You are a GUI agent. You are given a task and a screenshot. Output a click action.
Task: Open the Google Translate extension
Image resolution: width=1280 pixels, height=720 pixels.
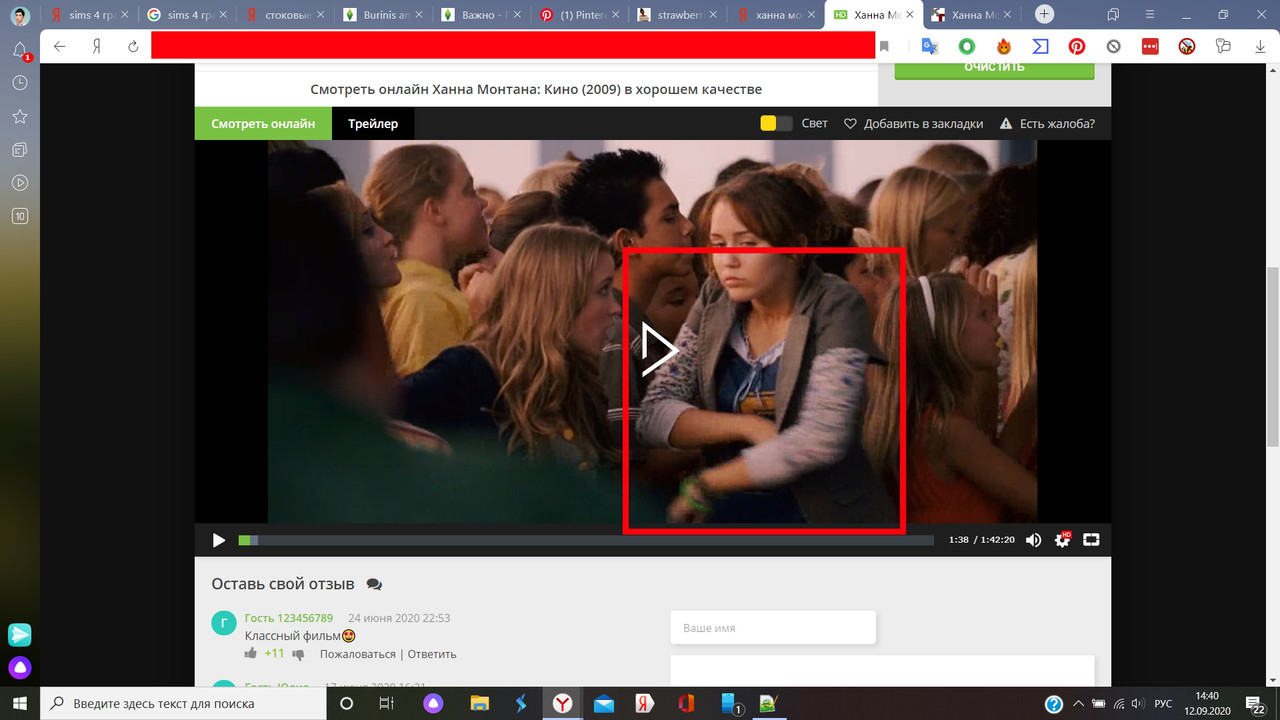929,46
